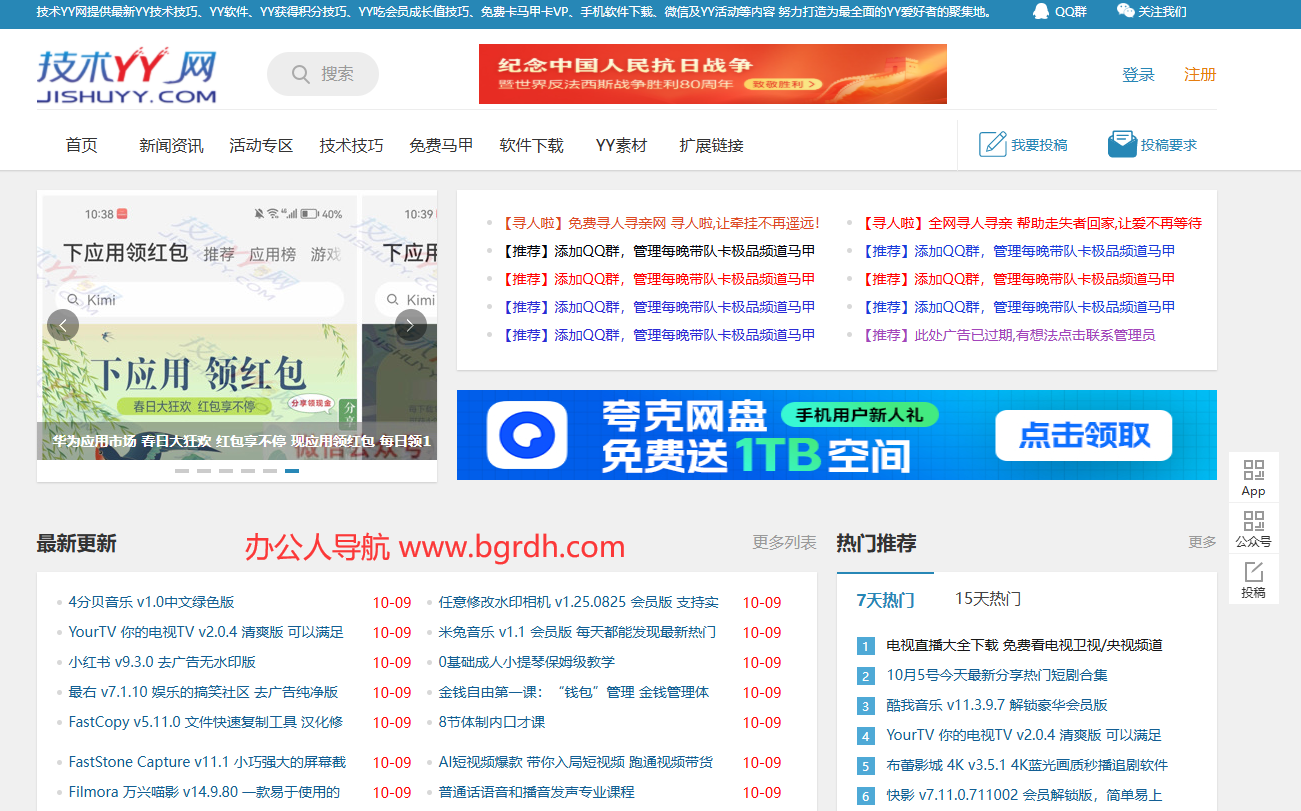Click the 我要投稿 pencil icon

pyautogui.click(x=992, y=144)
